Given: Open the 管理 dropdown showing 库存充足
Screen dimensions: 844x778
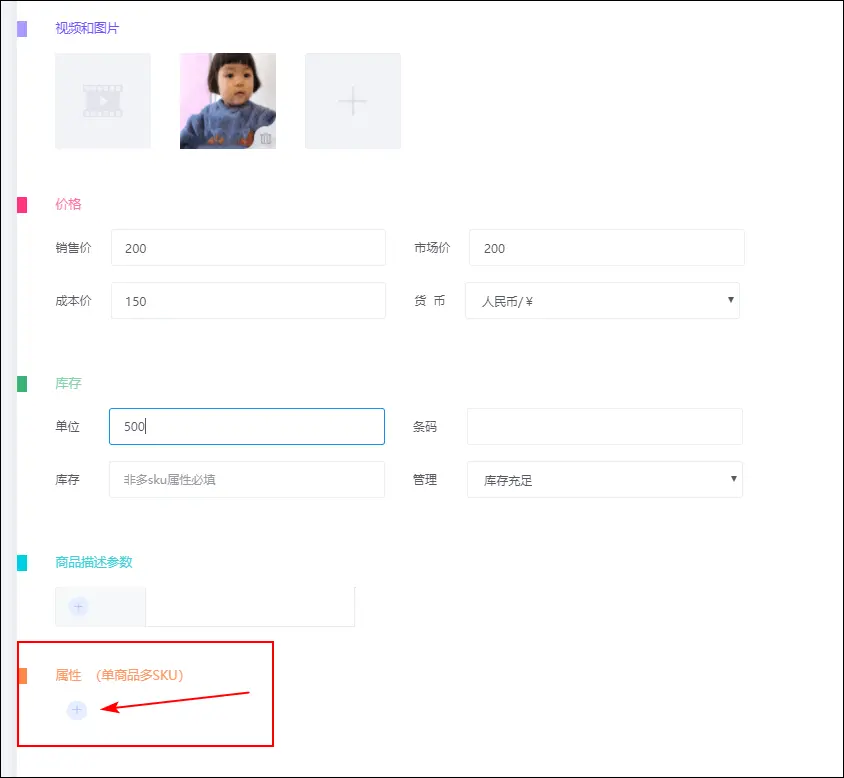Looking at the screenshot, I should pyautogui.click(x=603, y=479).
